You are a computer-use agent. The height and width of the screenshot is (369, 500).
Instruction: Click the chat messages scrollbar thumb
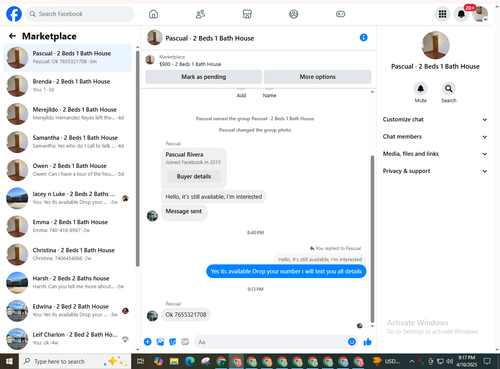point(372,239)
